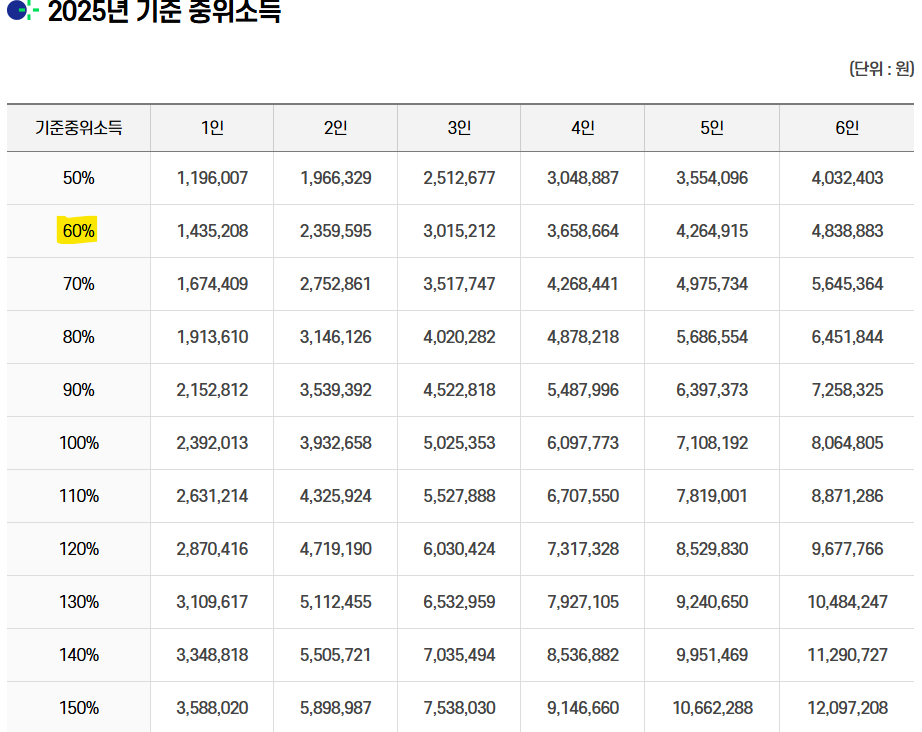Click the value 12,097,208
The image size is (922, 732).
847,707
